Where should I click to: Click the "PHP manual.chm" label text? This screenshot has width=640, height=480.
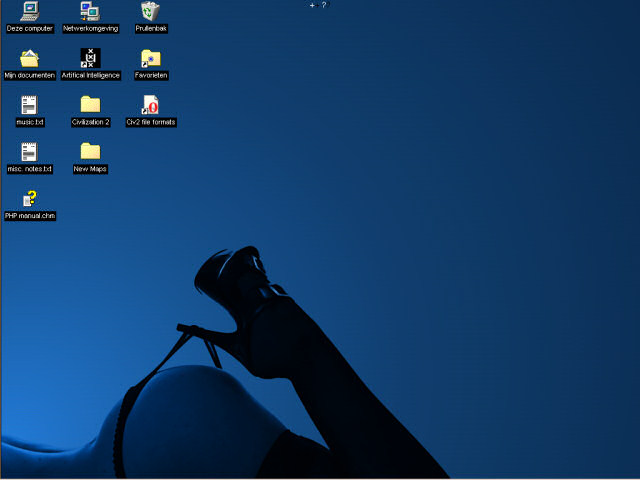(29, 216)
